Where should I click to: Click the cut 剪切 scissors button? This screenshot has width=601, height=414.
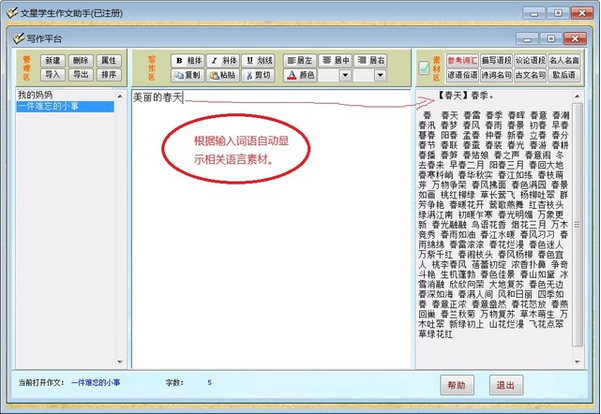click(x=260, y=75)
